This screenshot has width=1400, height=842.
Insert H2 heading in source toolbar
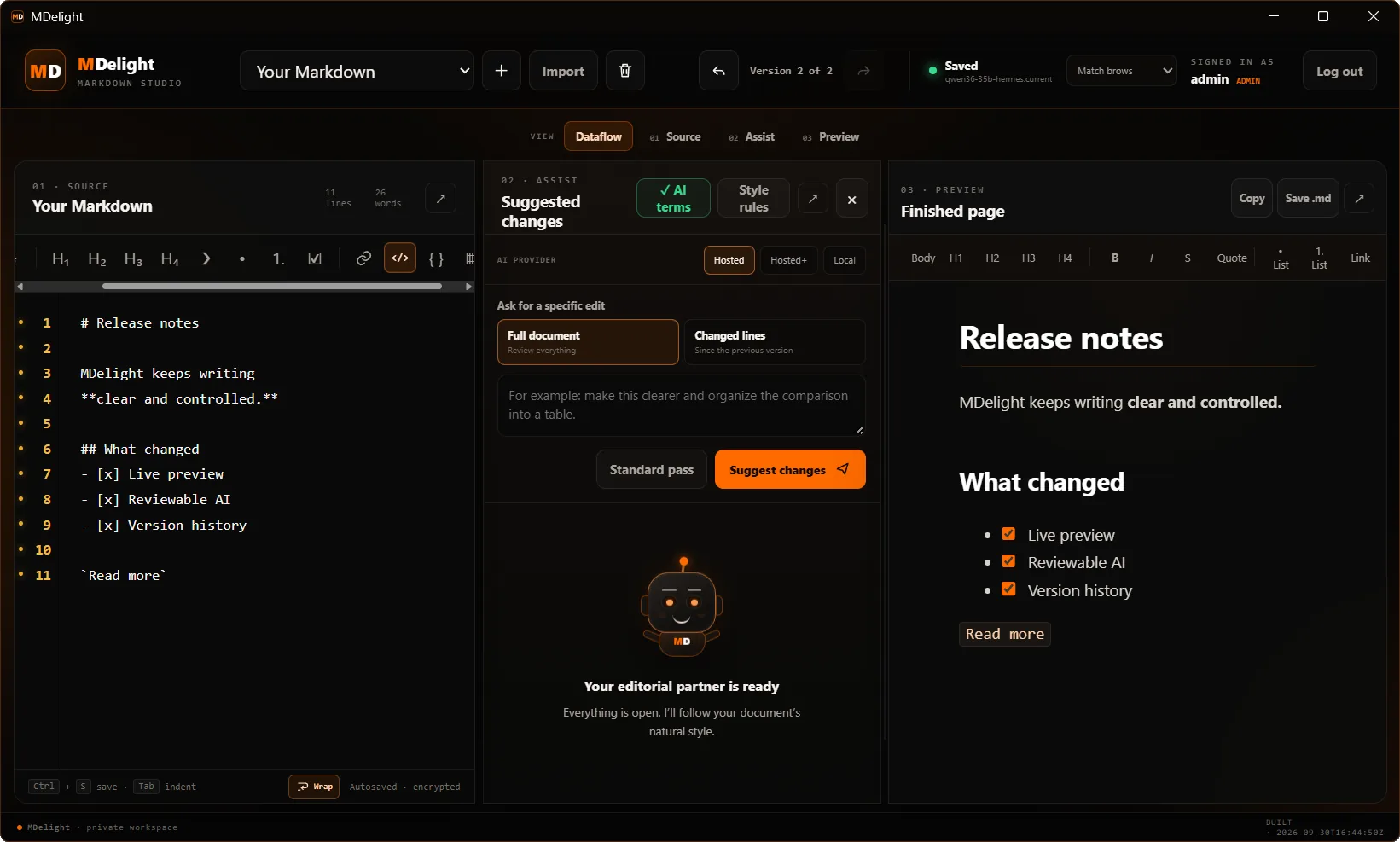pos(97,258)
